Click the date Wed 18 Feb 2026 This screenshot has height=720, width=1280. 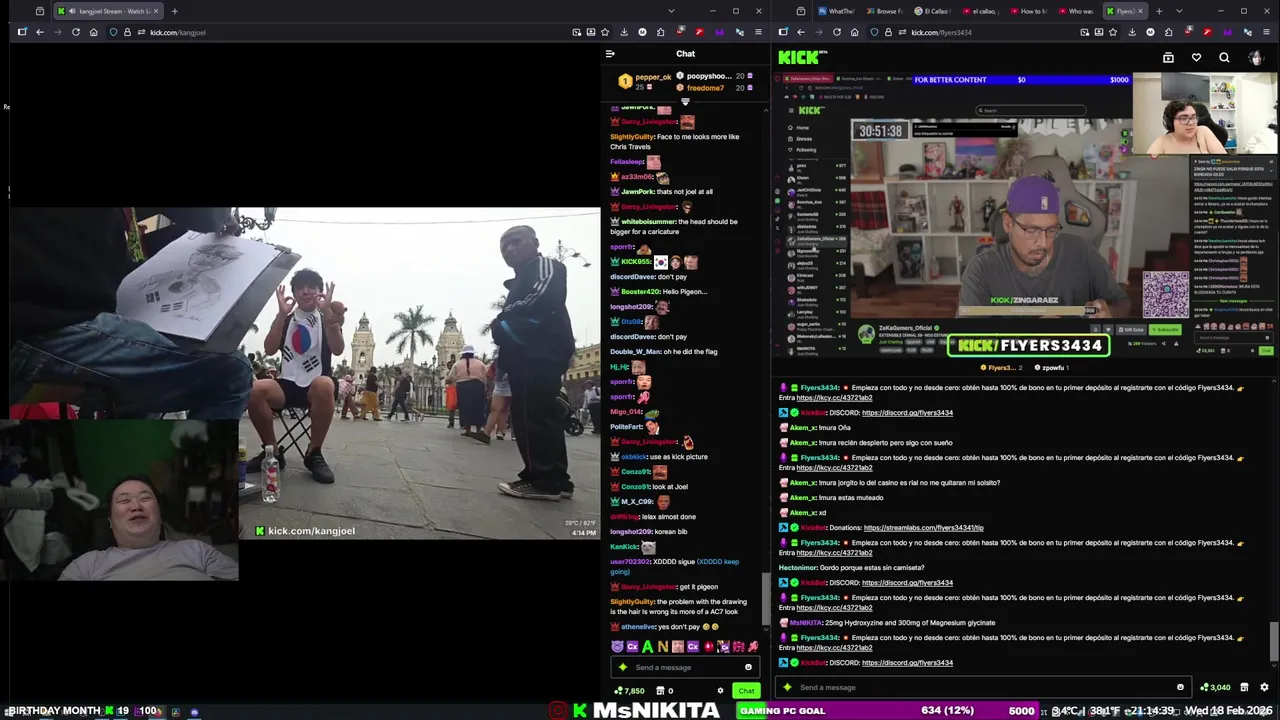tap(1229, 711)
